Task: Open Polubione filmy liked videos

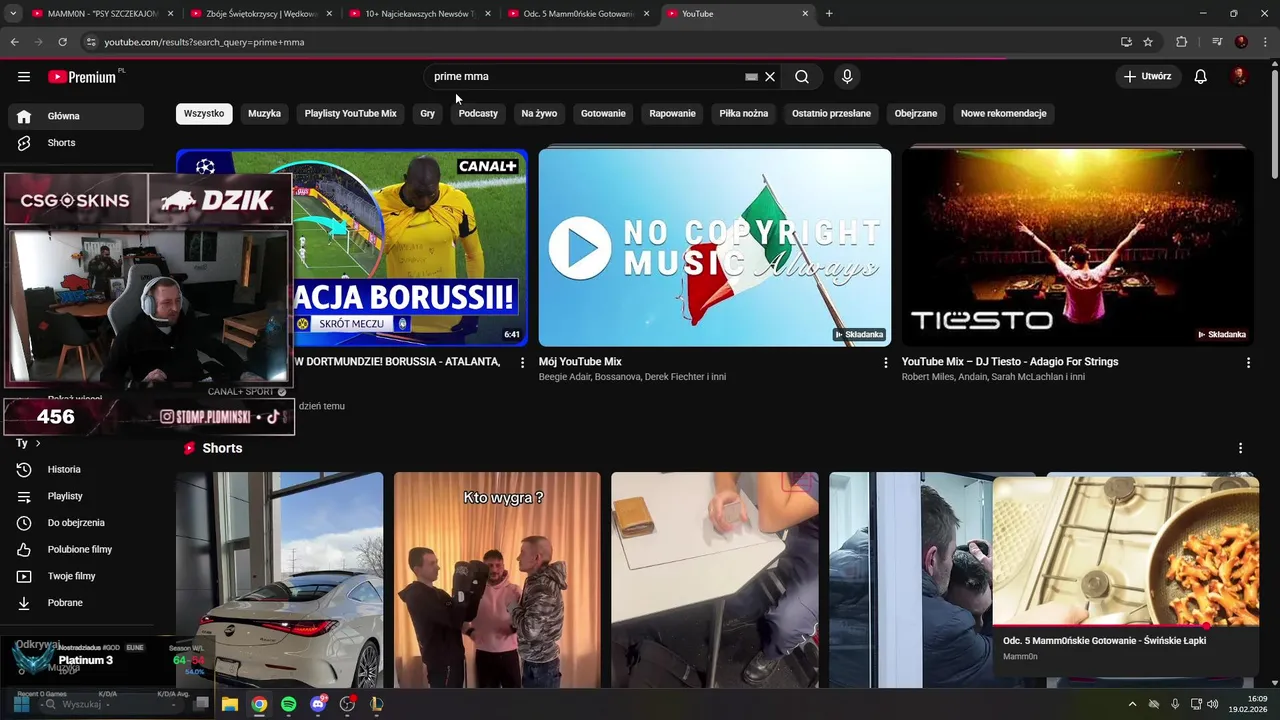Action: point(76,550)
